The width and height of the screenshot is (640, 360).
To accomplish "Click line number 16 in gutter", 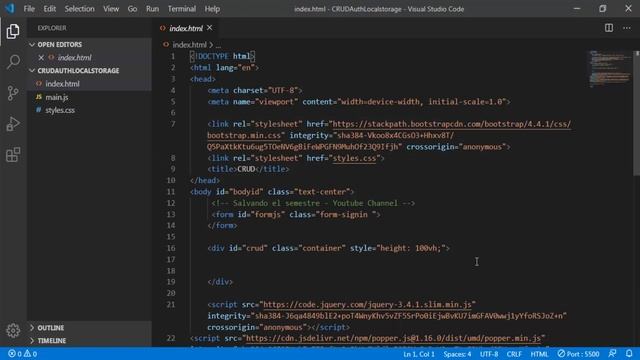I will pyautogui.click(x=171, y=248).
